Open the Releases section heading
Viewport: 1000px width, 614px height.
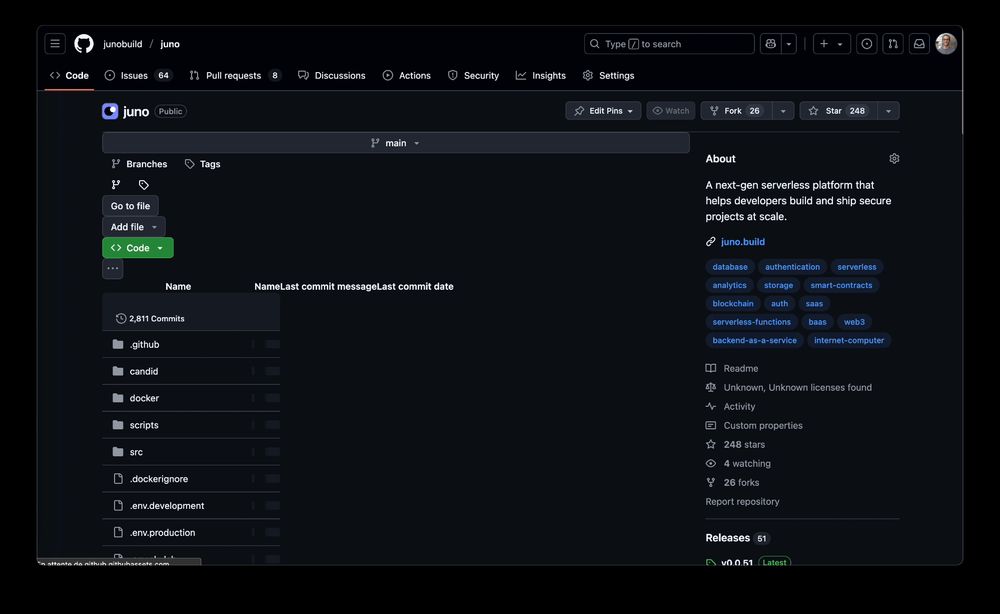coord(728,538)
